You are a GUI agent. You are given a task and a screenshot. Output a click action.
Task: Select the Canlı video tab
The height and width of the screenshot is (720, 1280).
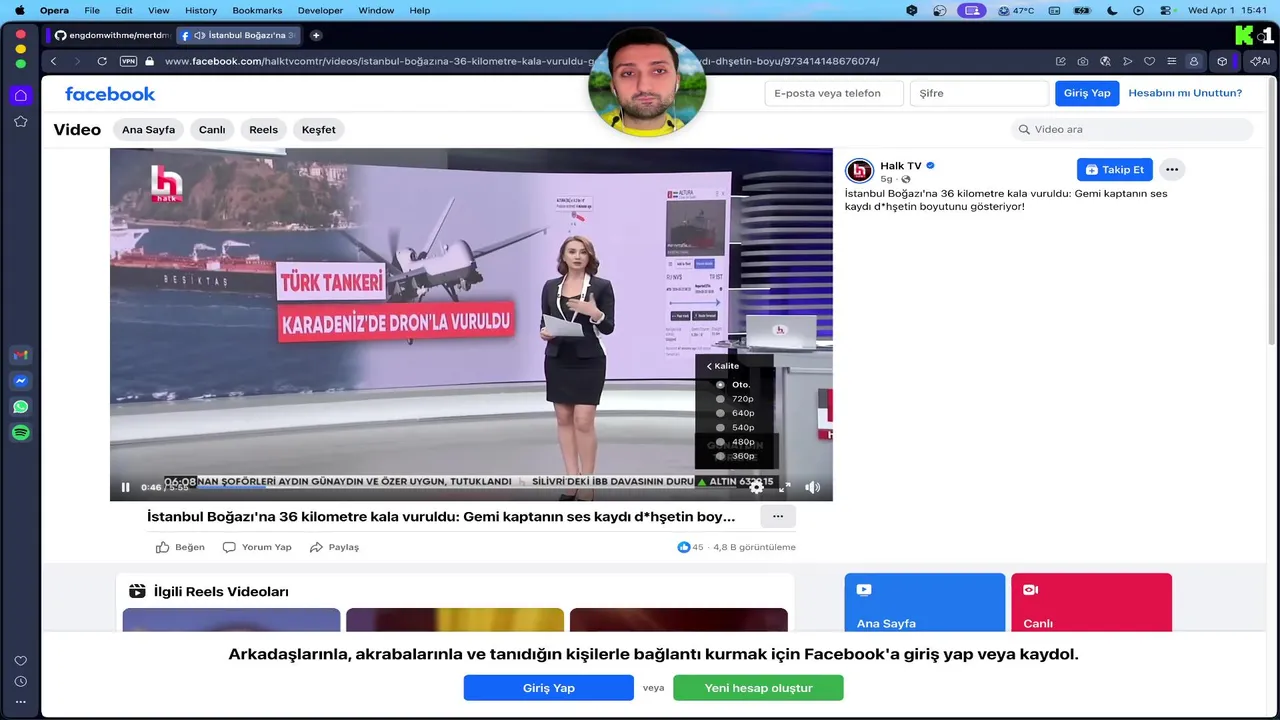click(212, 130)
